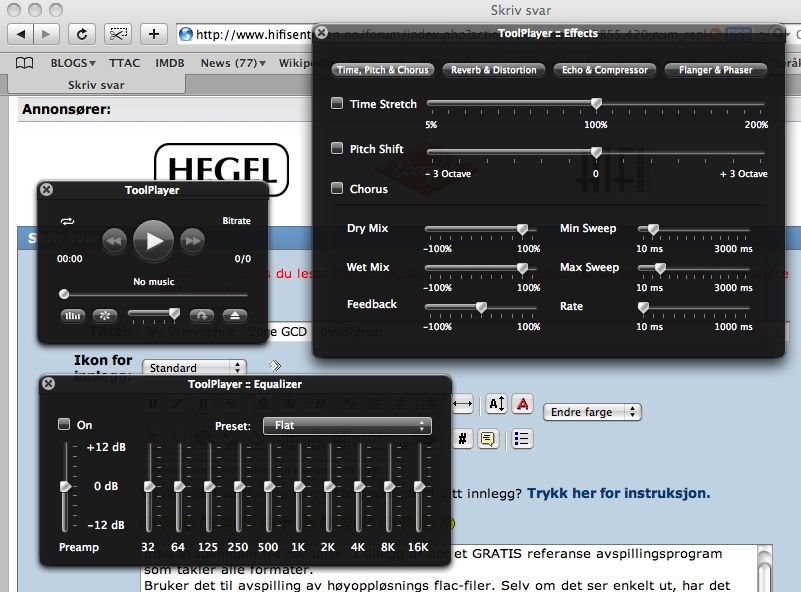Click the Preamp slider in the Equalizer

[66, 486]
